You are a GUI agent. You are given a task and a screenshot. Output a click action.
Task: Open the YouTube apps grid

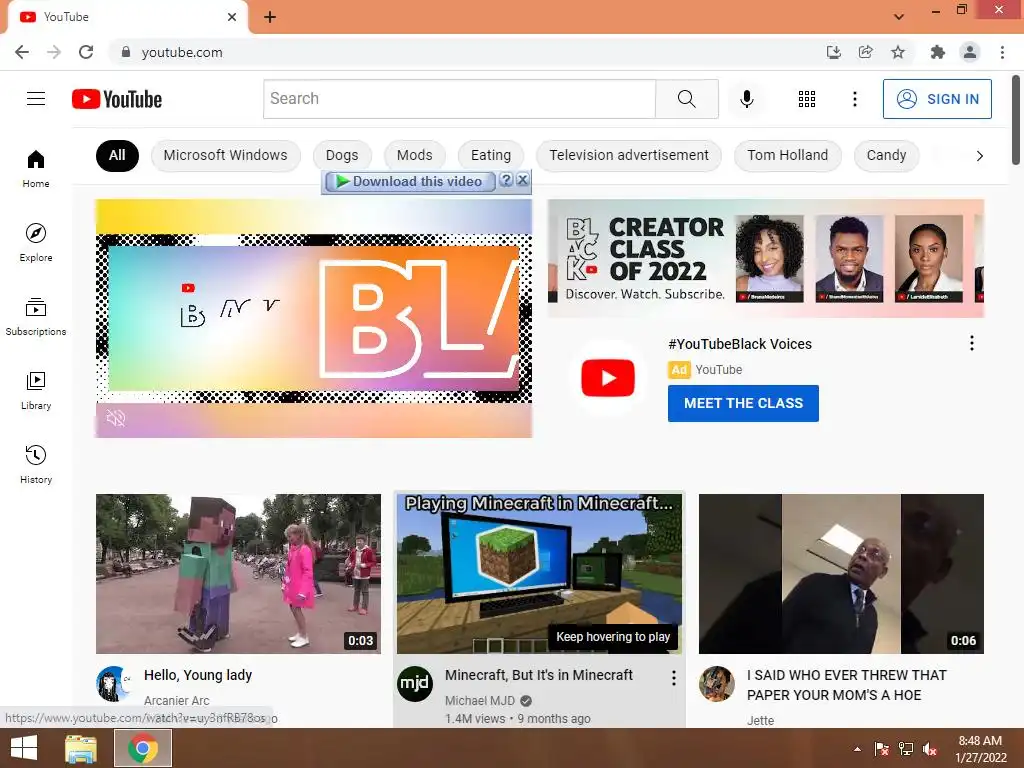pos(807,99)
